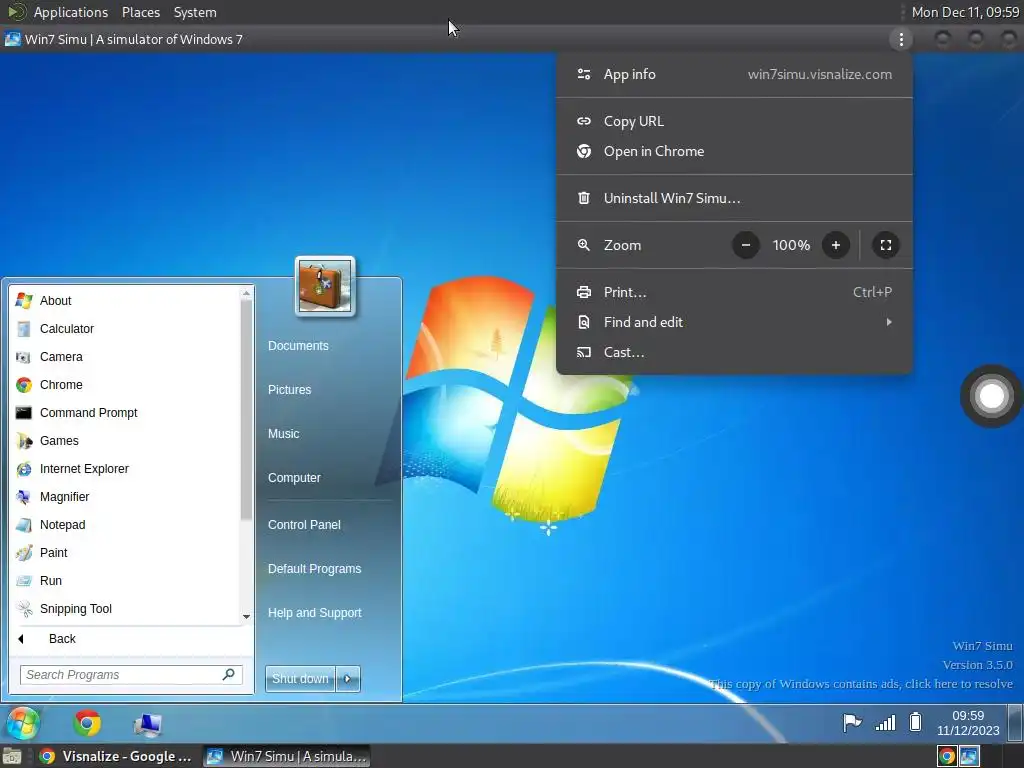Open Computer from the Start menu
1024x768 pixels.
tap(294, 478)
